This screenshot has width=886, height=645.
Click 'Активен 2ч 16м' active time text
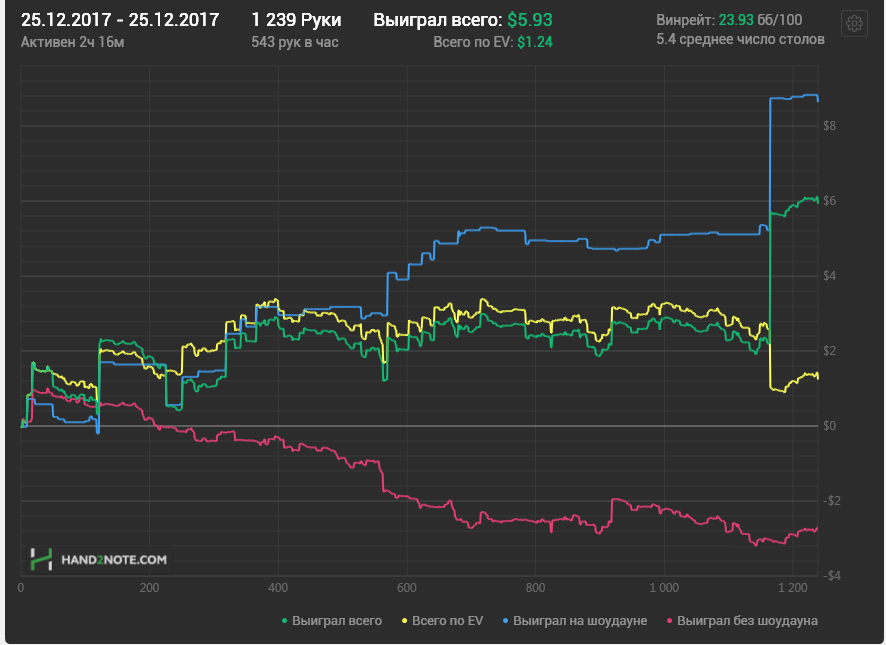[72, 42]
